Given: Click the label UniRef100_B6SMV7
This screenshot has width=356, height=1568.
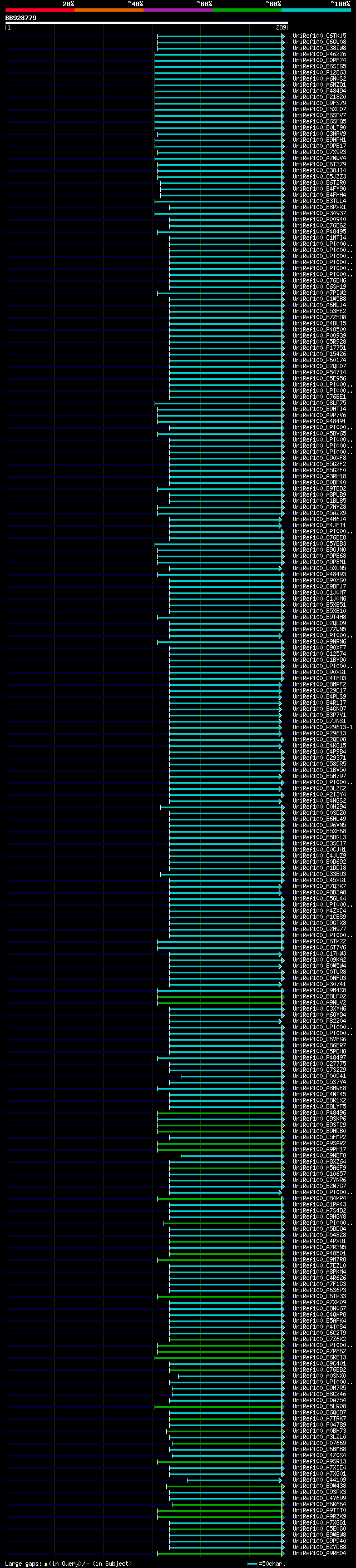Looking at the screenshot, I should (319, 116).
